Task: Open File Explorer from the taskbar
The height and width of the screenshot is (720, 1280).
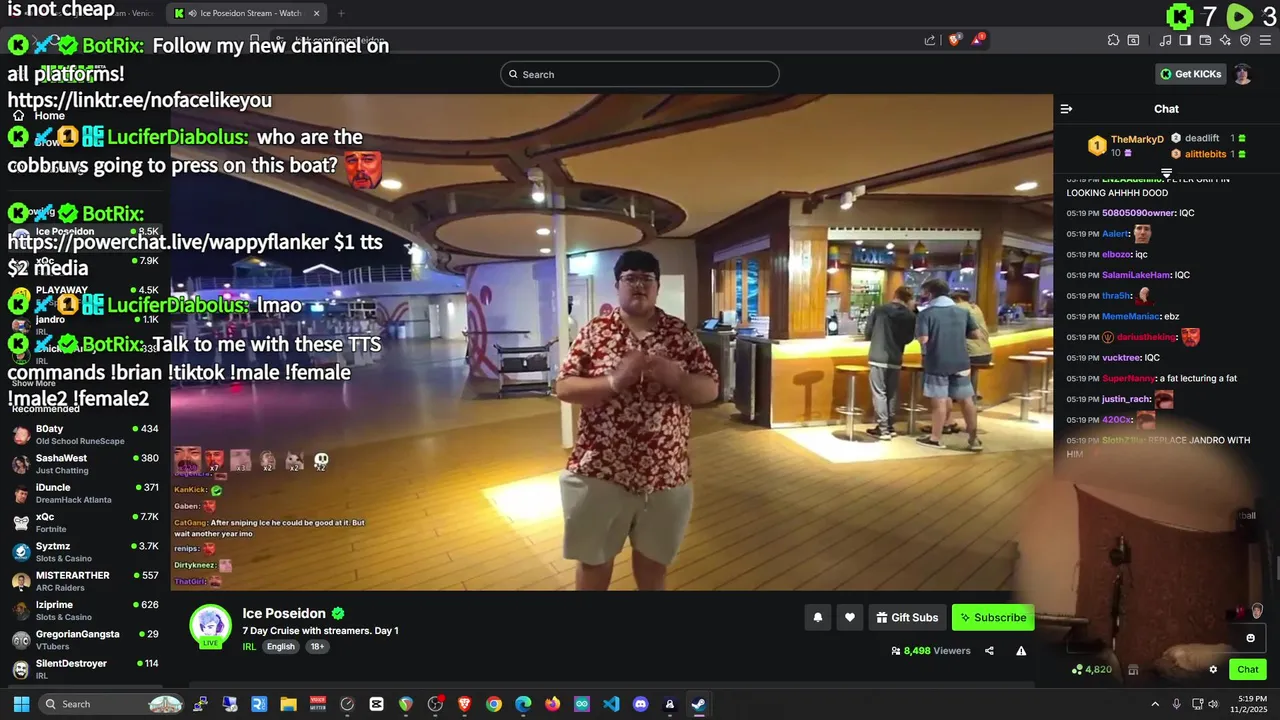Action: pos(288,704)
